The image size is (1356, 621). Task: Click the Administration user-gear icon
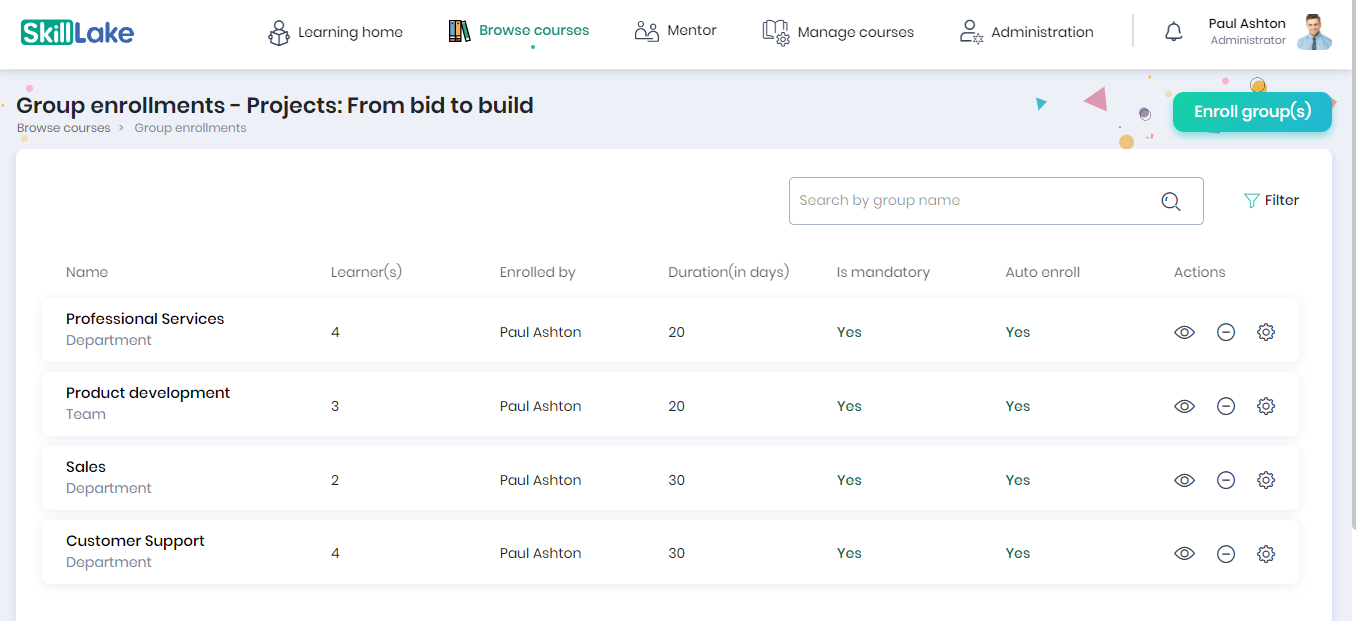coord(971,32)
